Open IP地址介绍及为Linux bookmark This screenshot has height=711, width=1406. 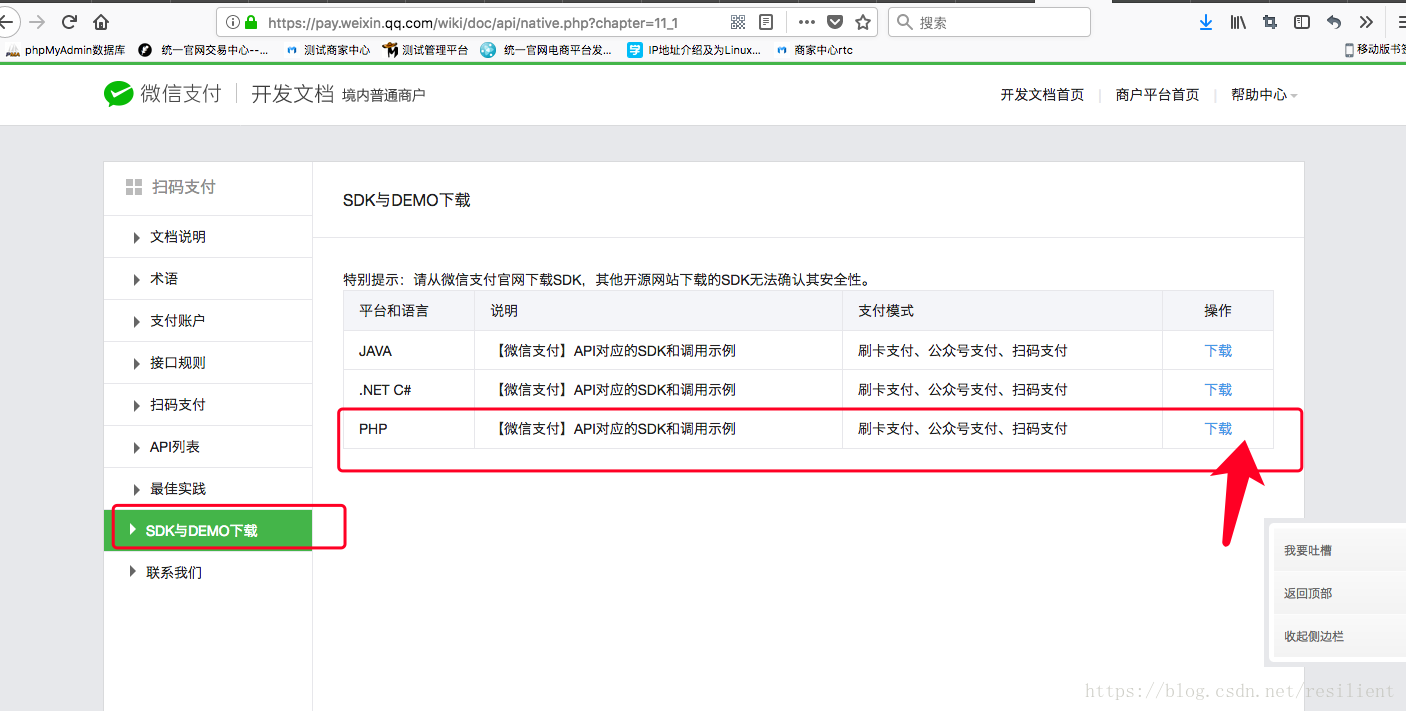(x=694, y=50)
